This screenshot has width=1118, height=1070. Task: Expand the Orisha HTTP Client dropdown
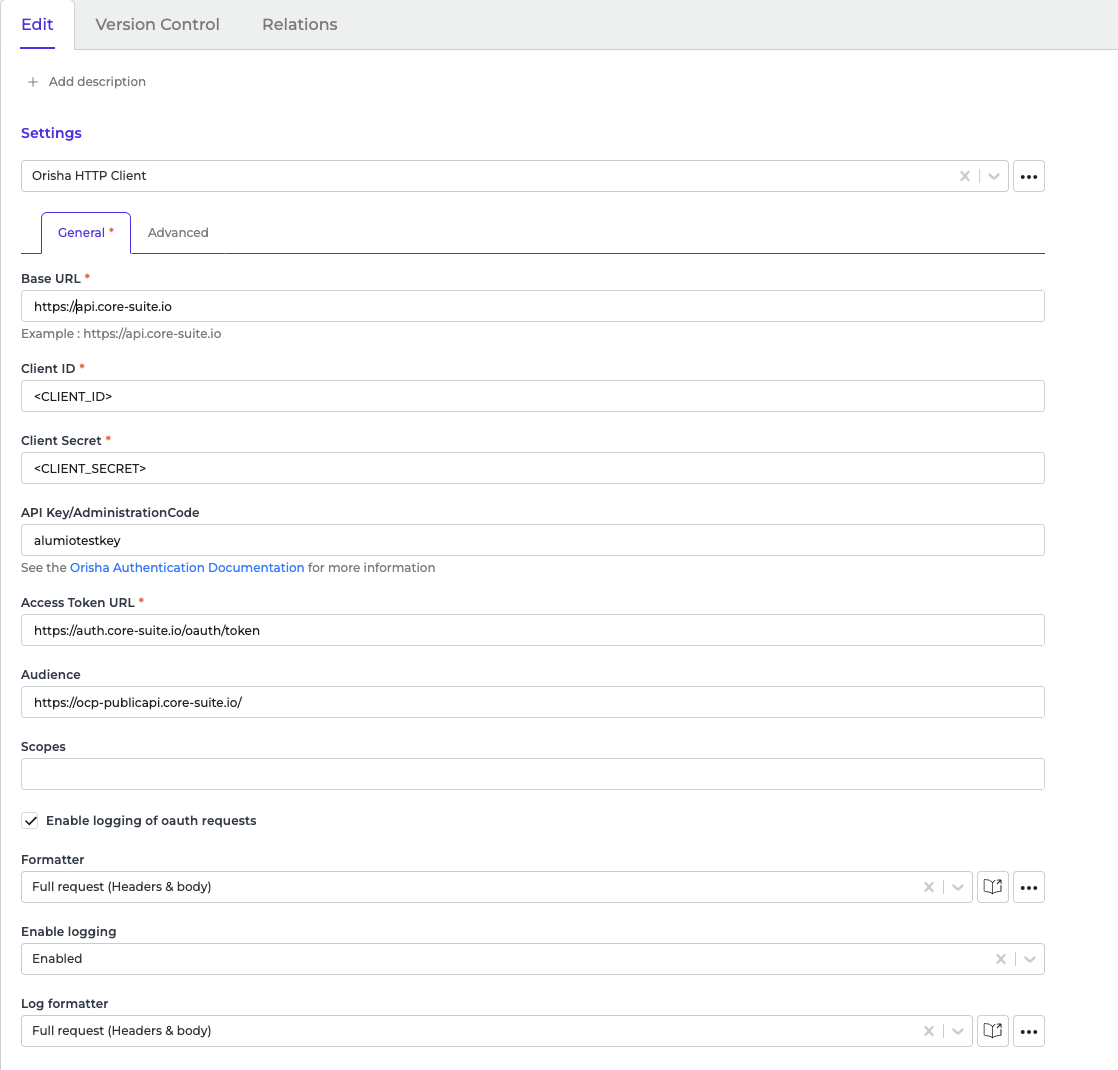(993, 176)
